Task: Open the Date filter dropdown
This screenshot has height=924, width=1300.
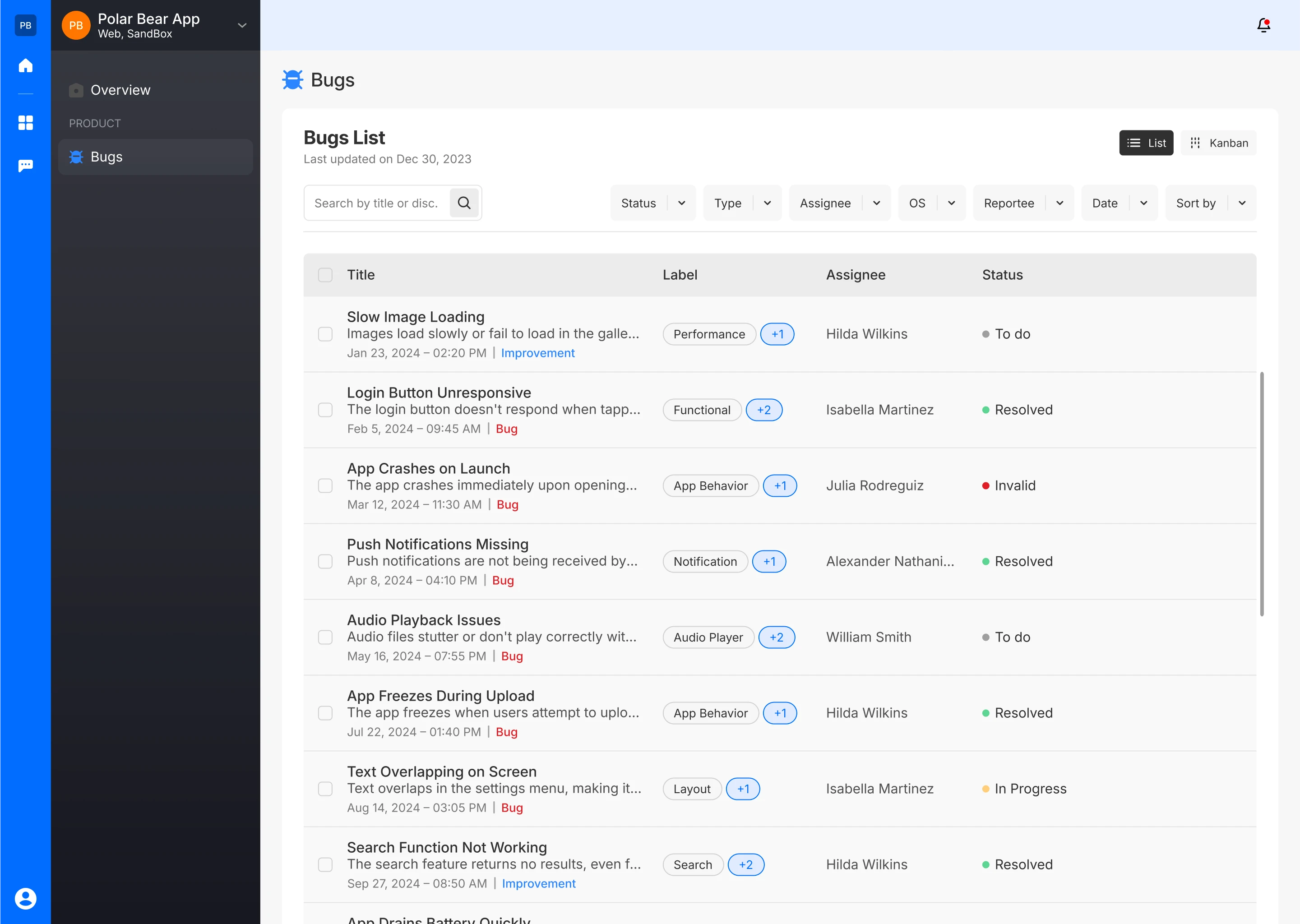Action: tap(1119, 203)
